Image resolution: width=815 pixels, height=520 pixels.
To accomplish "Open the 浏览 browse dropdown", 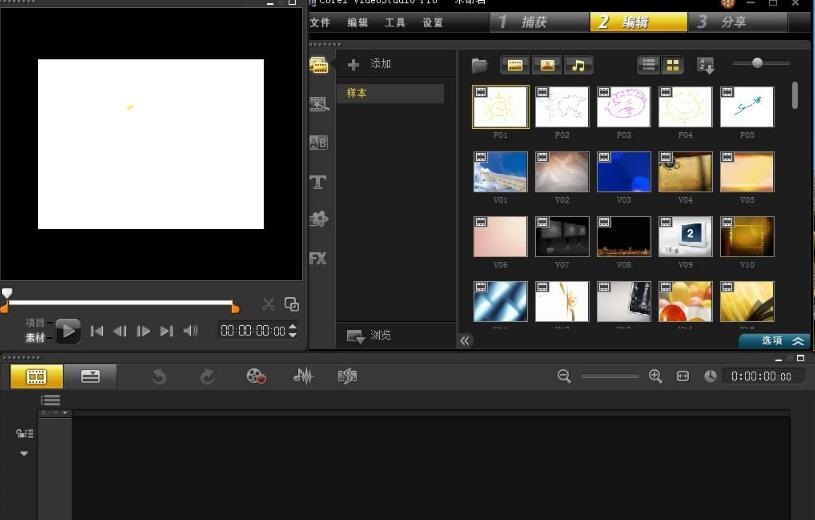I will [x=369, y=336].
